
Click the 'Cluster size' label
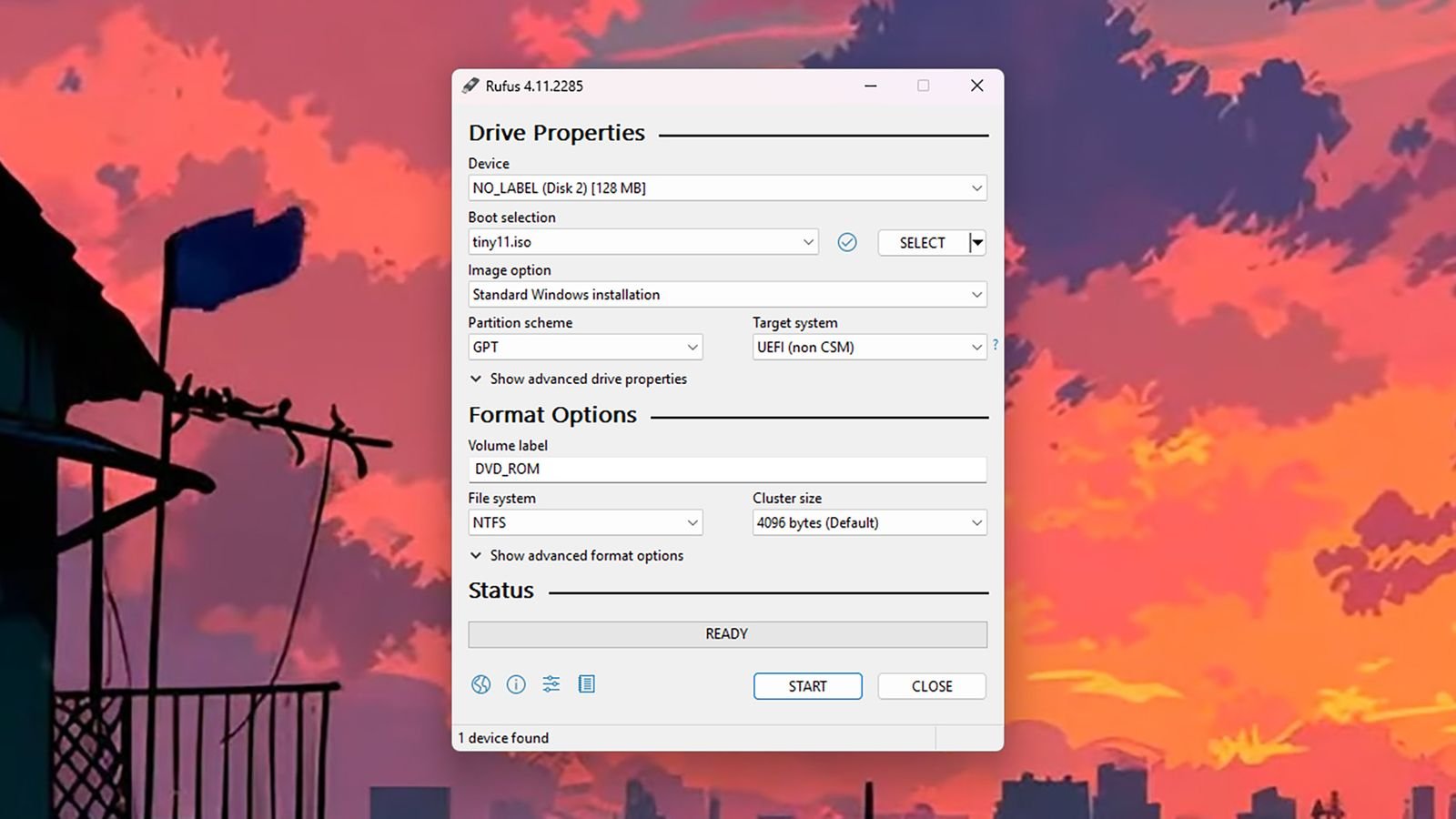tap(787, 499)
